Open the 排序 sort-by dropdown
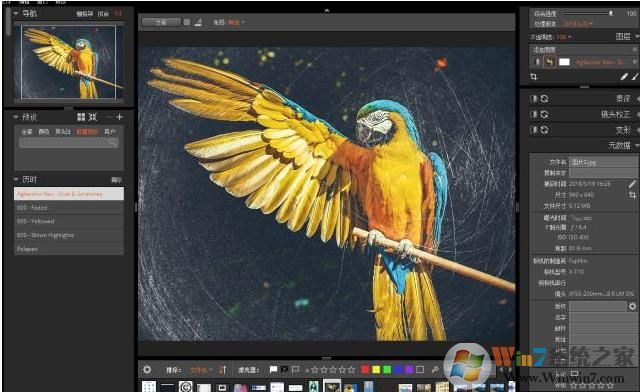The height and width of the screenshot is (392, 641). tap(201, 370)
